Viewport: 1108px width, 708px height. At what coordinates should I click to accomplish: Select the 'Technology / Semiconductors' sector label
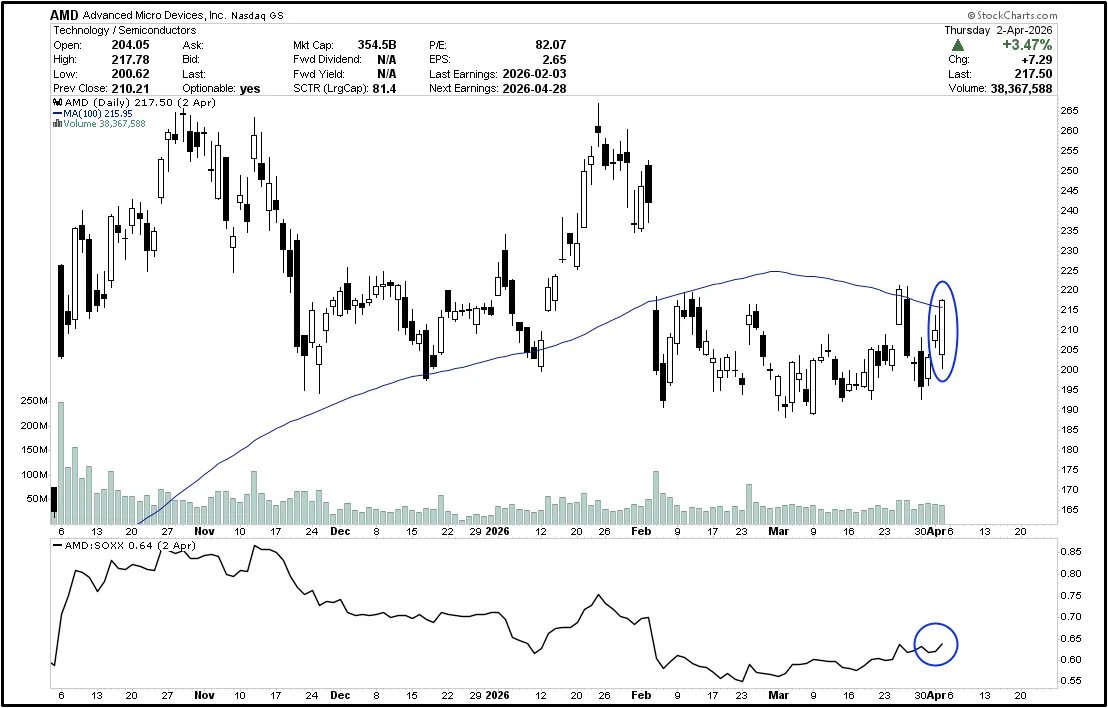point(125,30)
